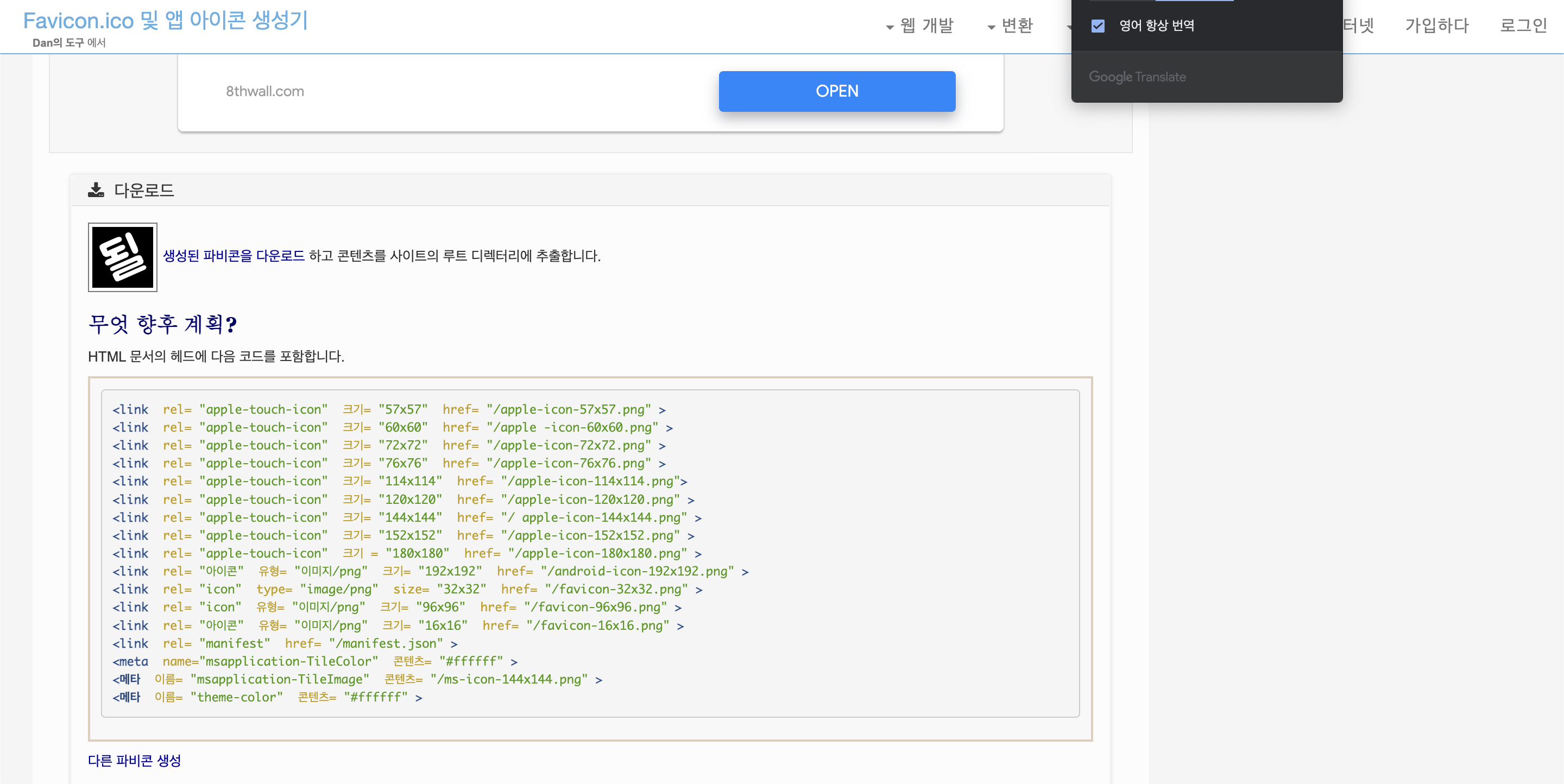Click the 가입하다 menu item
The width and height of the screenshot is (1564, 784).
(x=1436, y=26)
